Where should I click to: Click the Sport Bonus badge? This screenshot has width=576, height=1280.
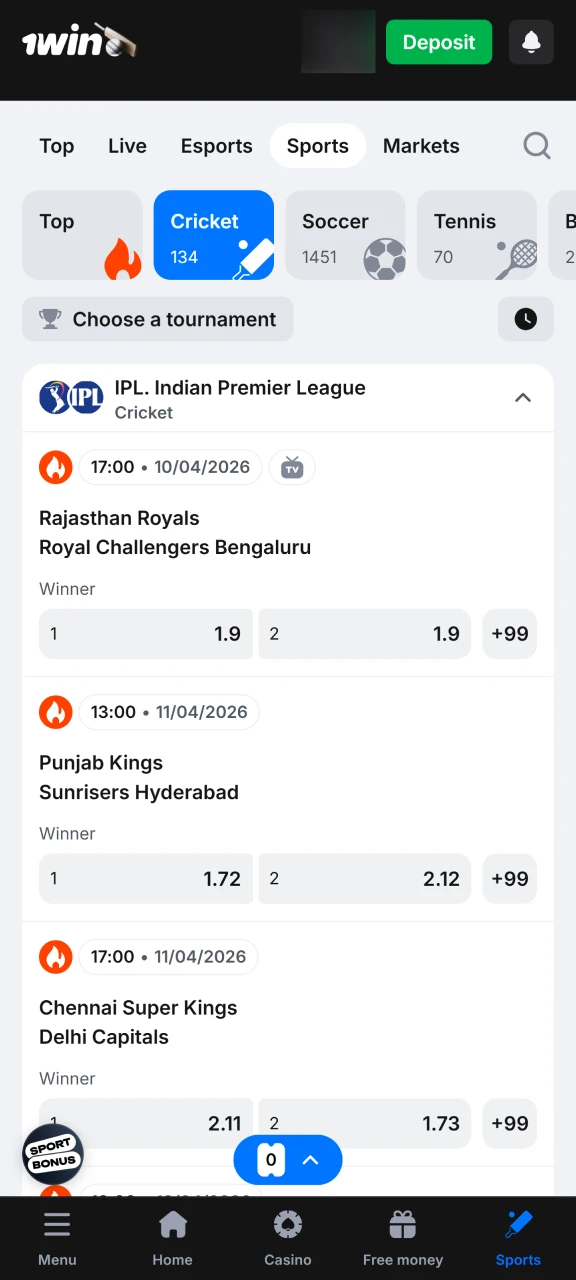click(x=52, y=1155)
